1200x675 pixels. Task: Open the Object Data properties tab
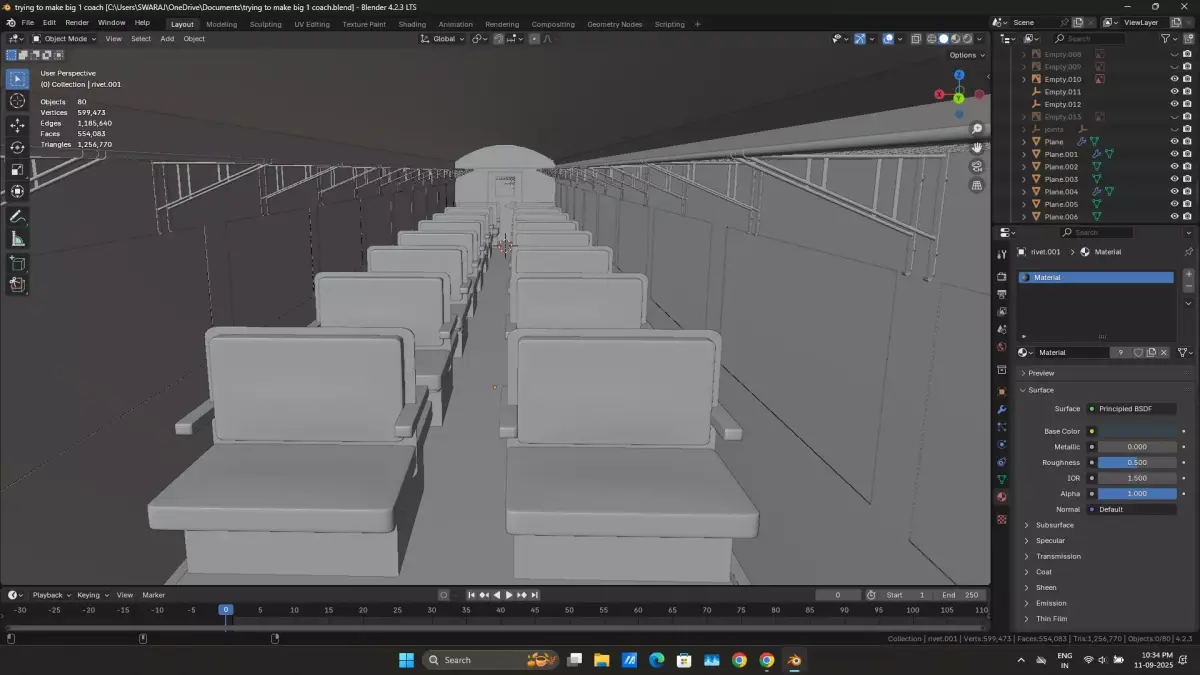tap(1001, 480)
